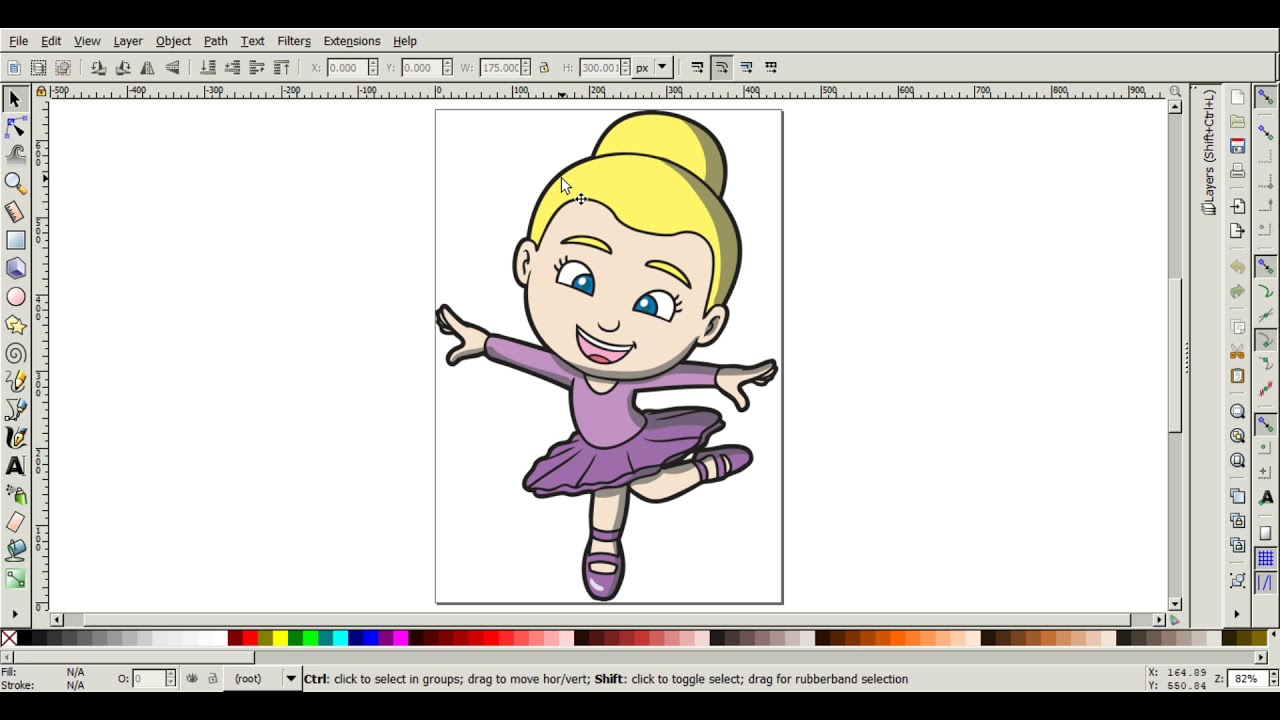The width and height of the screenshot is (1280, 720).
Task: Choose the Star and polygon tool
Action: 15,325
